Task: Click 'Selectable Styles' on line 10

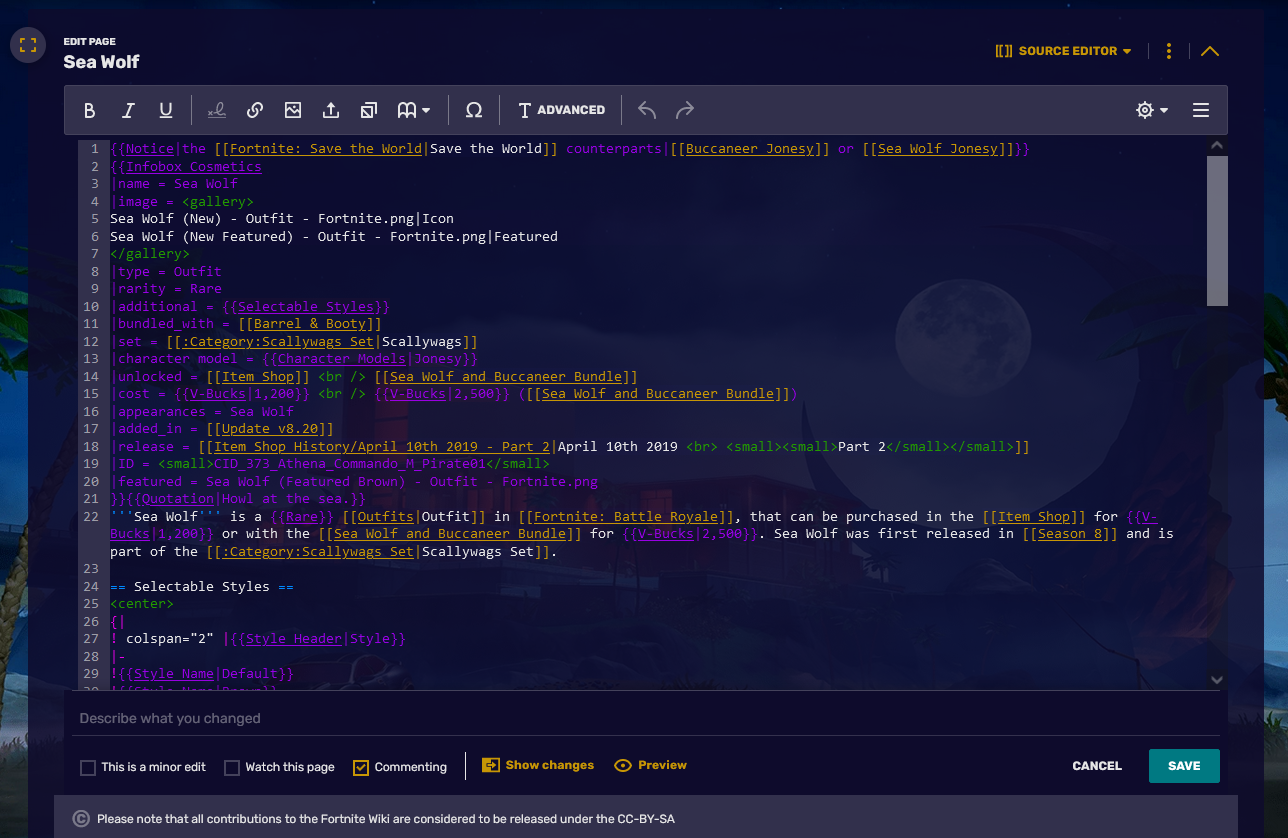Action: point(306,307)
